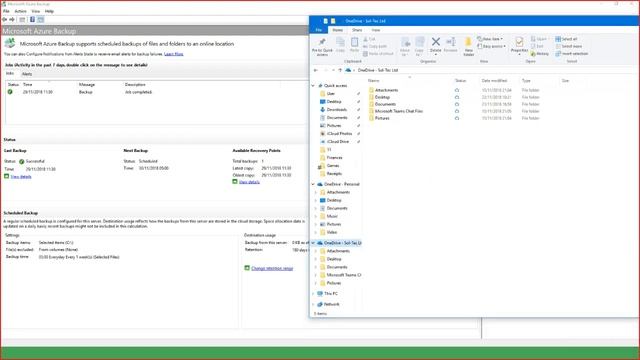Sort Explorer files by Name column
This screenshot has width=640, height=360.
click(x=373, y=81)
